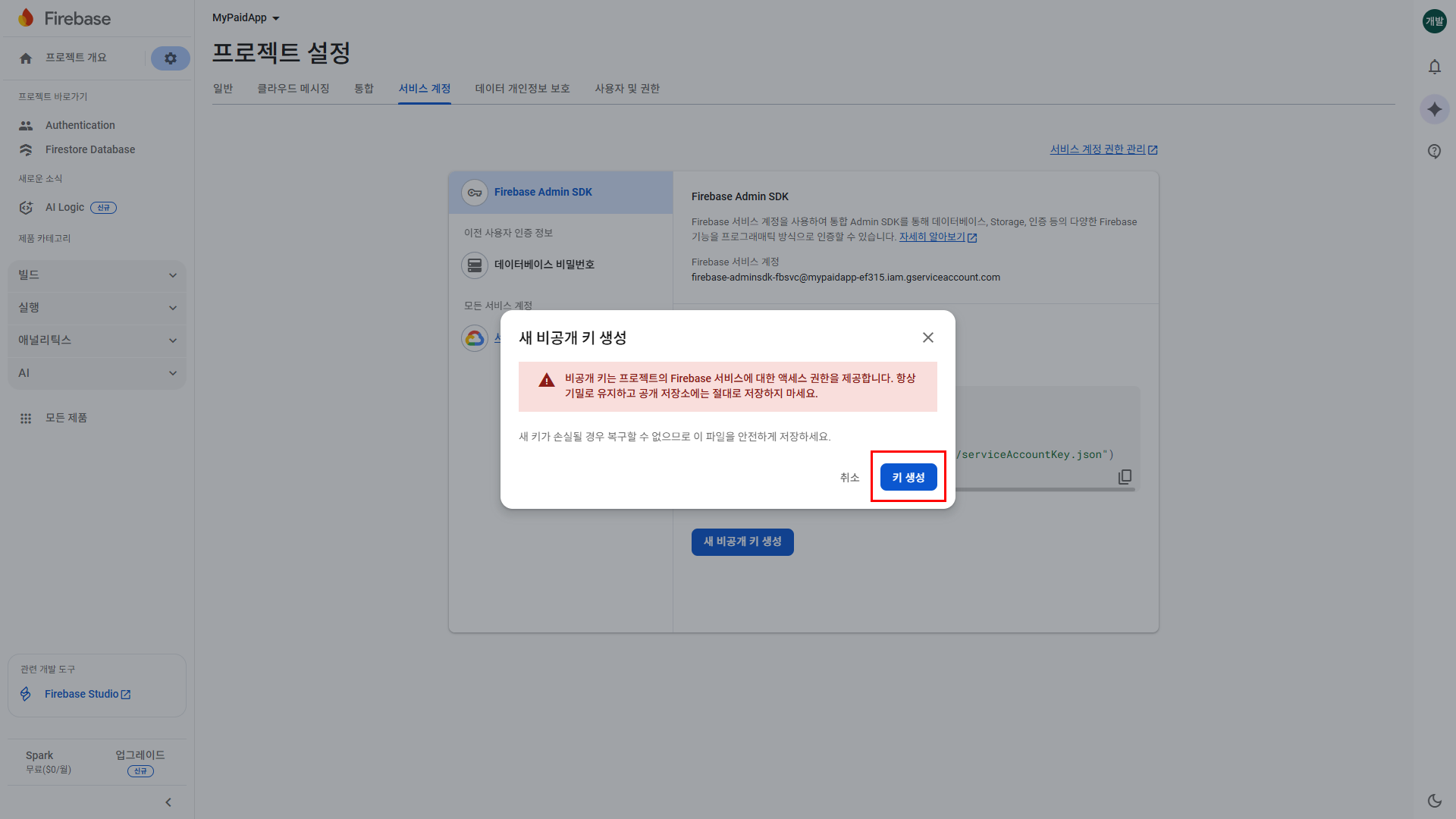The image size is (1456, 819).
Task: Click the project settings gear icon
Action: pos(171,58)
